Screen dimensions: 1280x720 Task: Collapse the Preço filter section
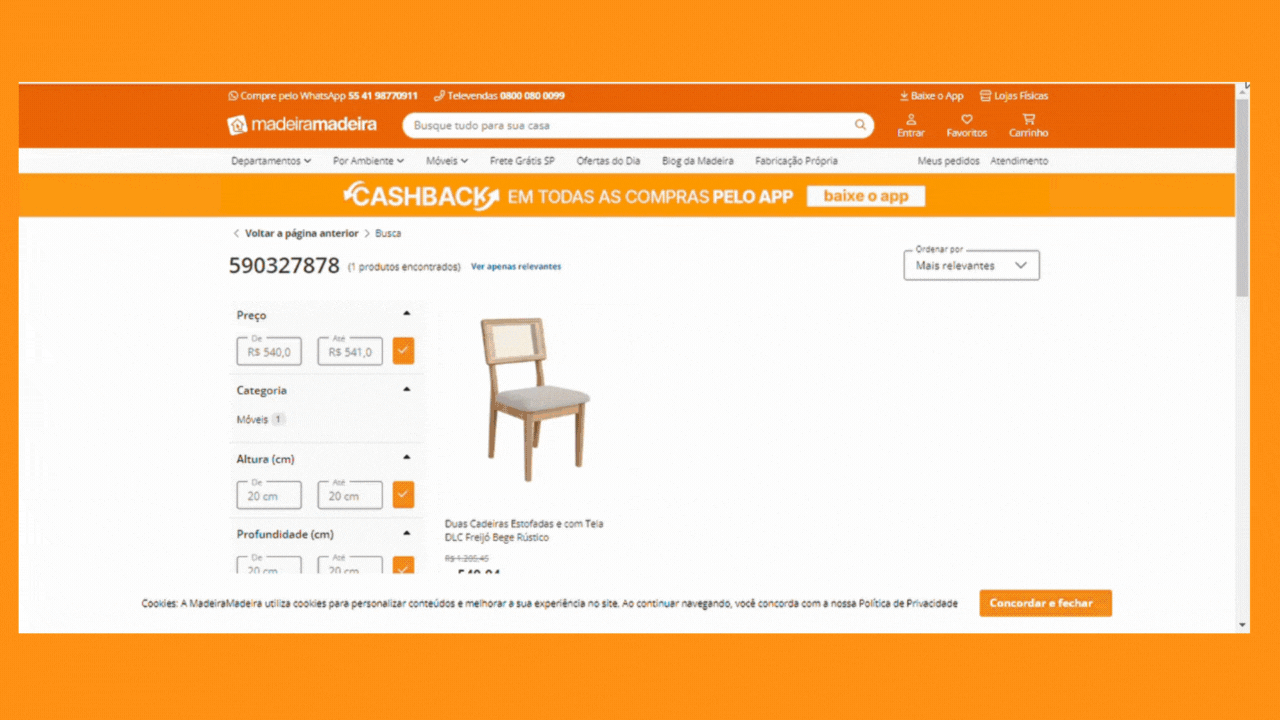click(x=407, y=313)
